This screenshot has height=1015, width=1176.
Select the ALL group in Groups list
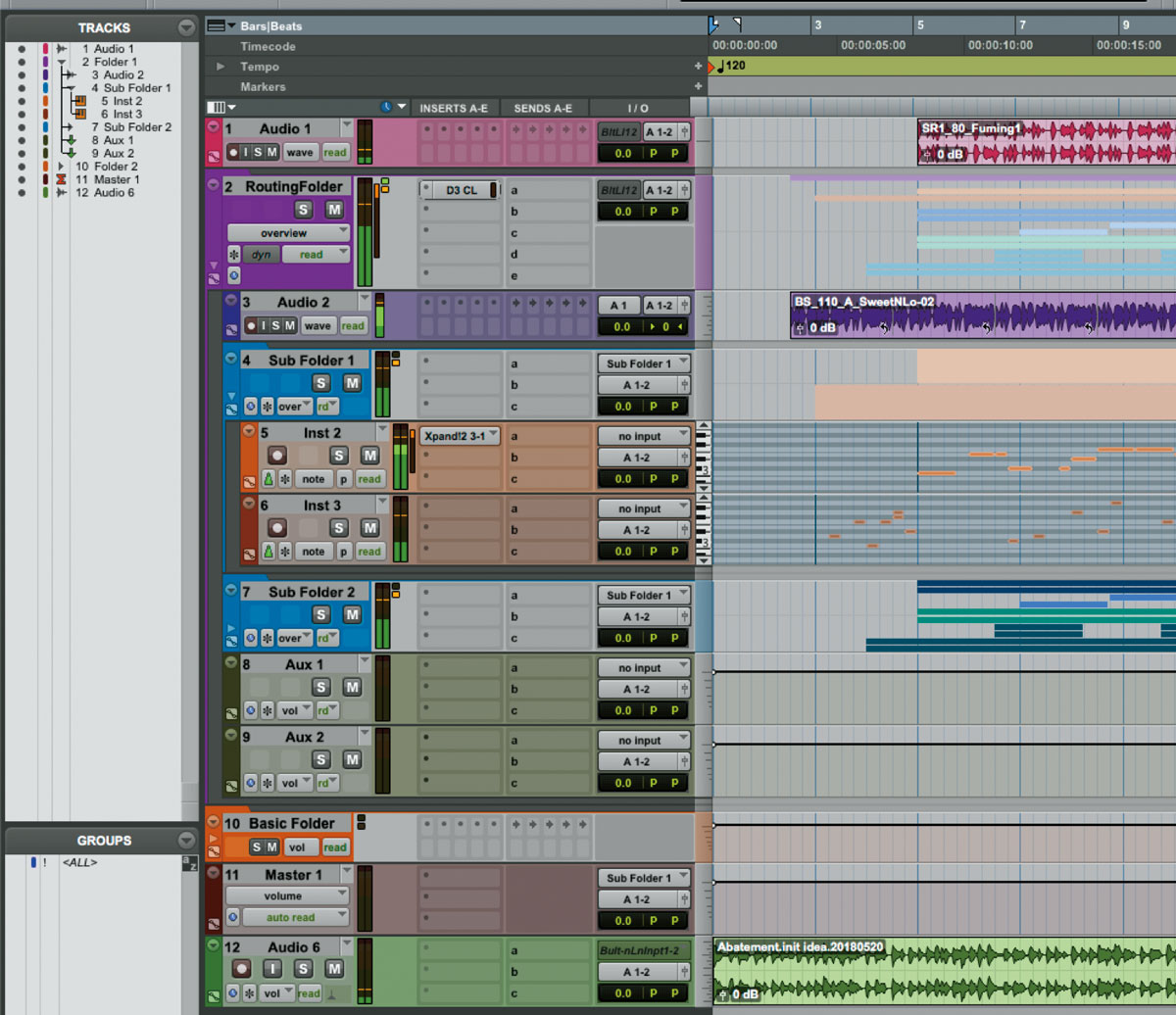[79, 862]
